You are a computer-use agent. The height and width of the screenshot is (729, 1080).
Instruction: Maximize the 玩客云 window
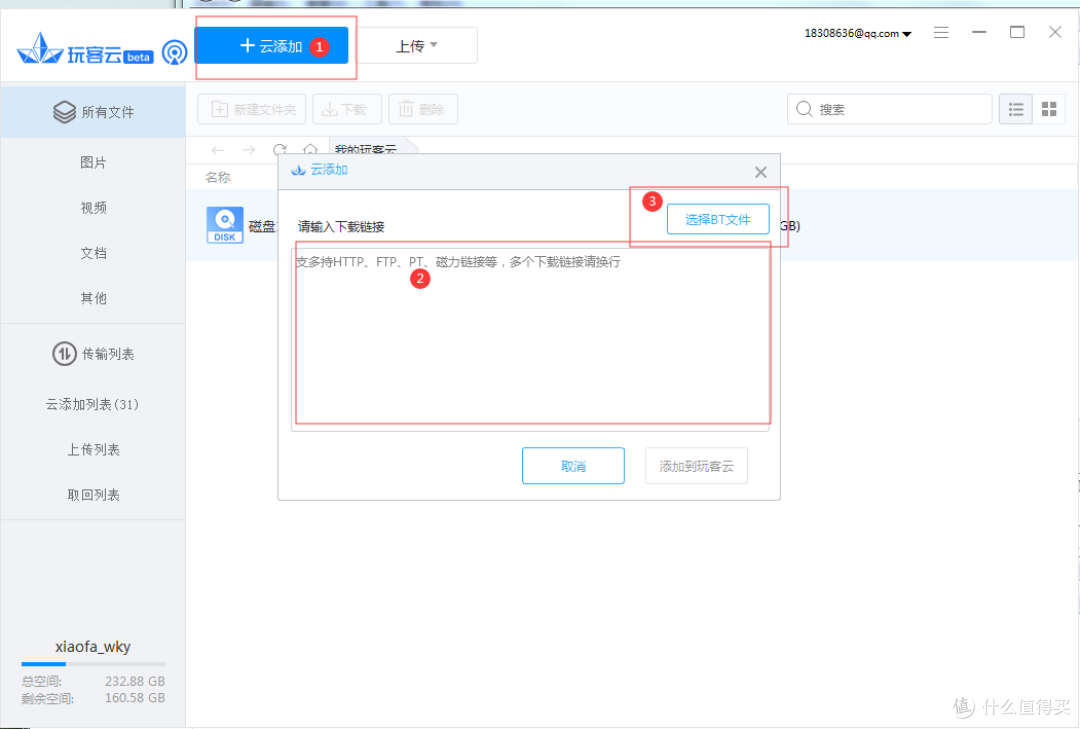1017,32
